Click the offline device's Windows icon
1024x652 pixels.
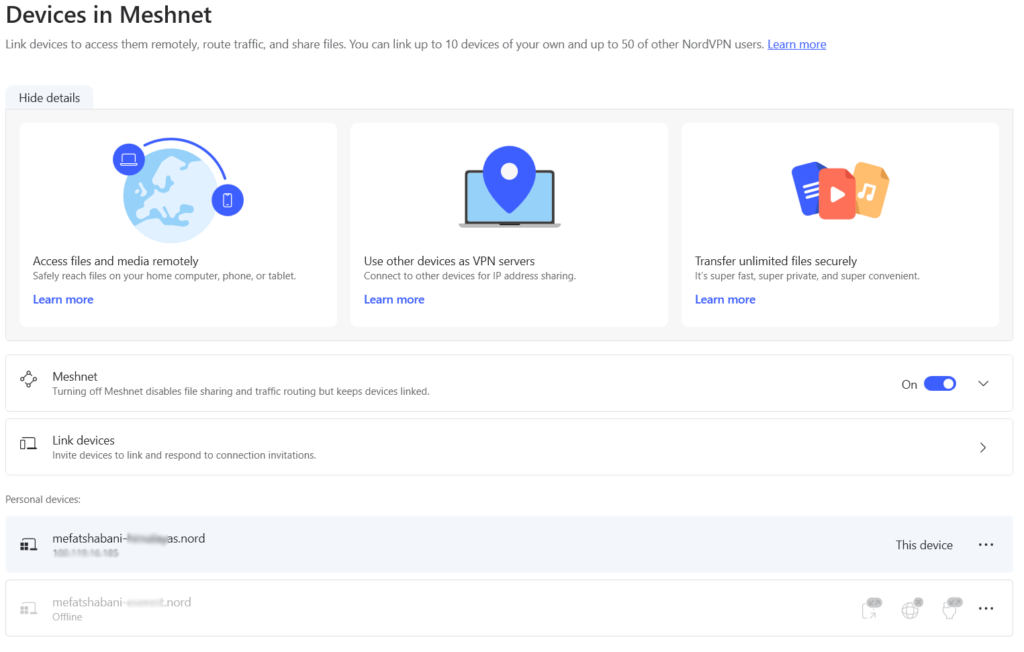pyautogui.click(x=28, y=608)
